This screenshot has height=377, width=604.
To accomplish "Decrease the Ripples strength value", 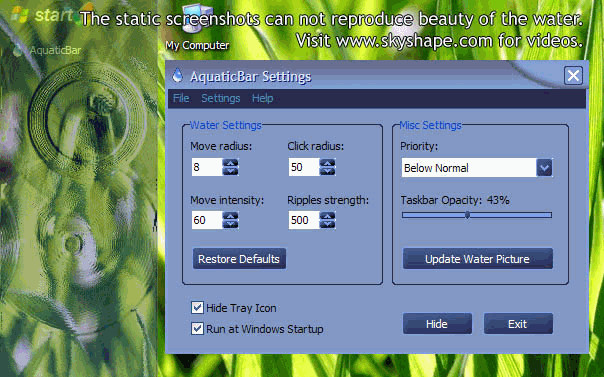I will (x=327, y=224).
